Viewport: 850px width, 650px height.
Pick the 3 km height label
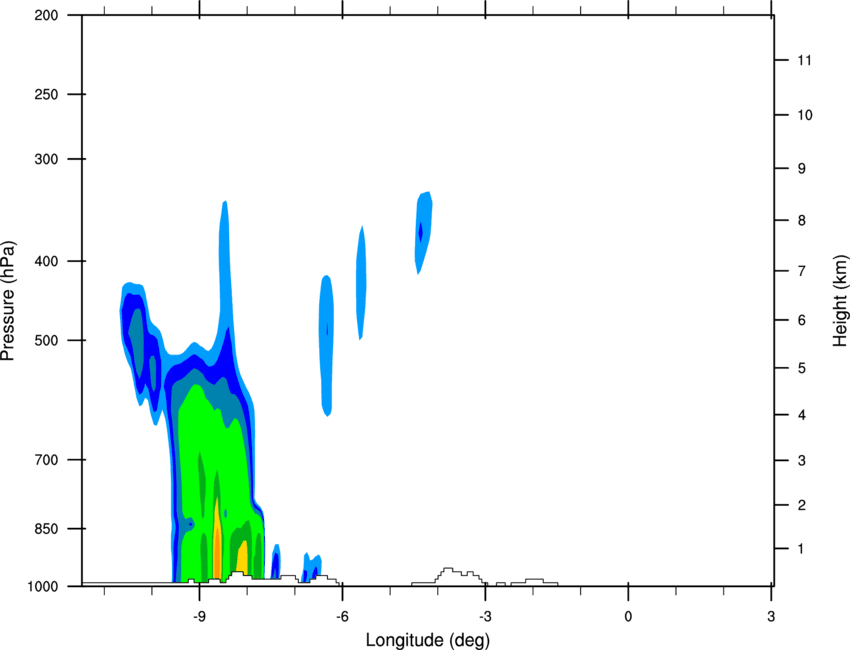[801, 461]
